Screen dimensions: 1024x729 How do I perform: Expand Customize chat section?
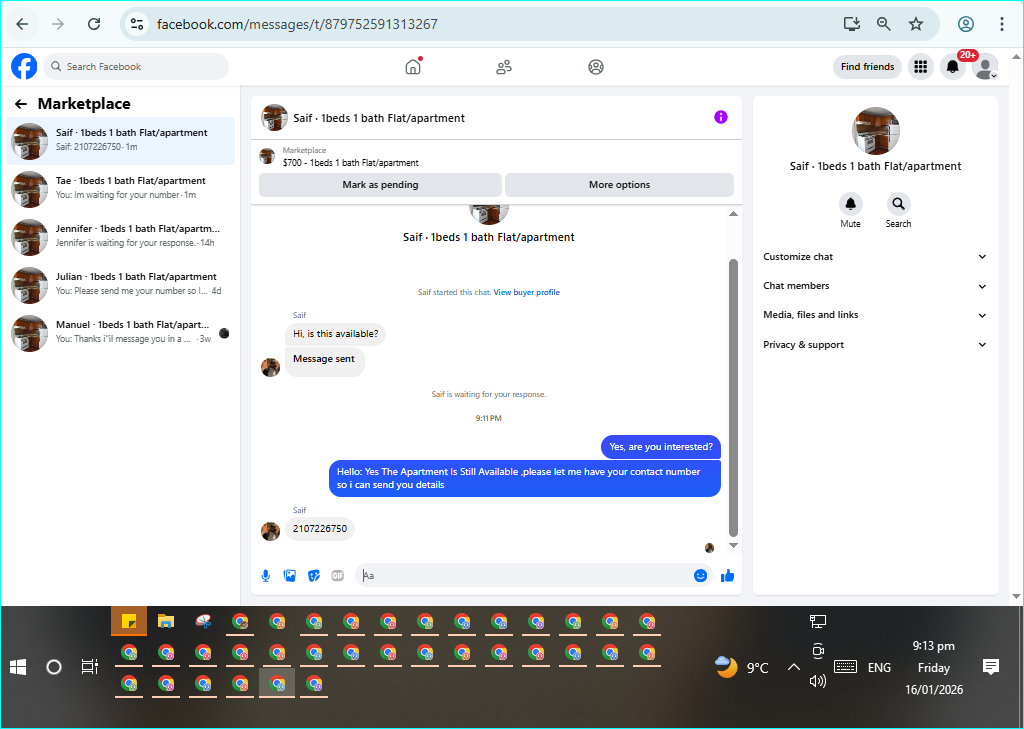tap(875, 257)
